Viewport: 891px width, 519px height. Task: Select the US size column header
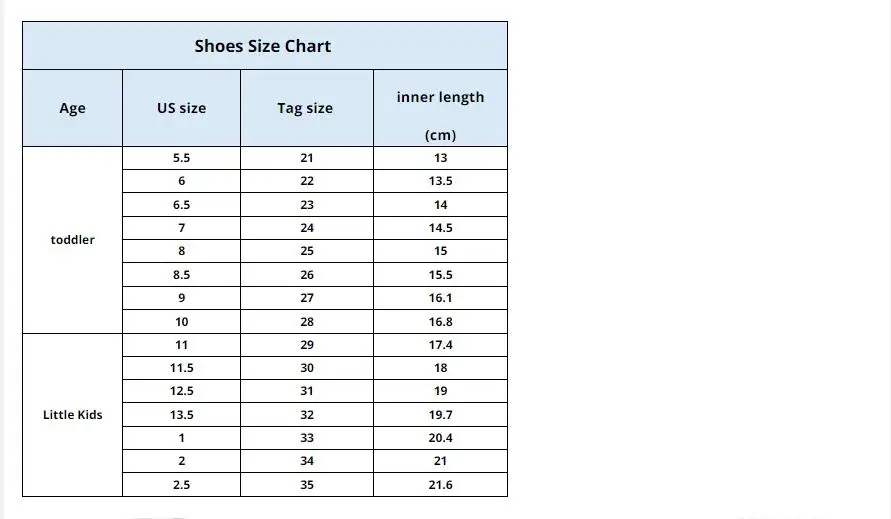click(x=181, y=108)
